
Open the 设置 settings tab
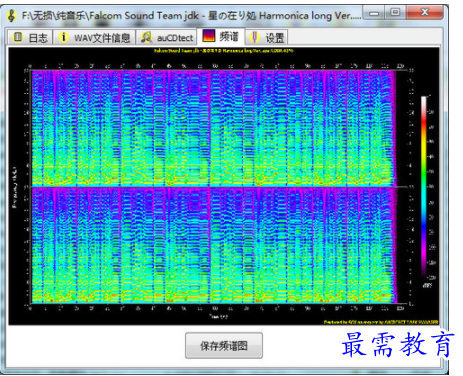click(274, 38)
